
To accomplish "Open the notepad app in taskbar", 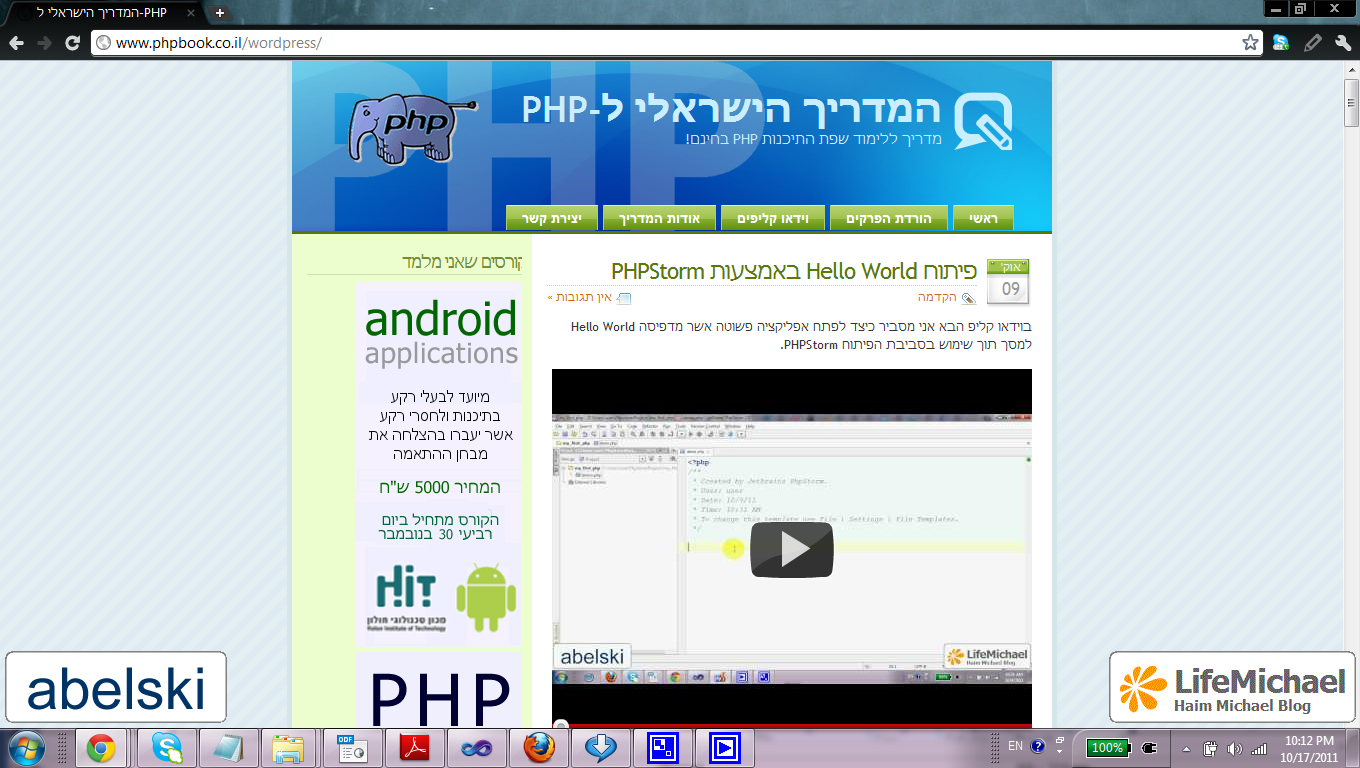I will (229, 747).
